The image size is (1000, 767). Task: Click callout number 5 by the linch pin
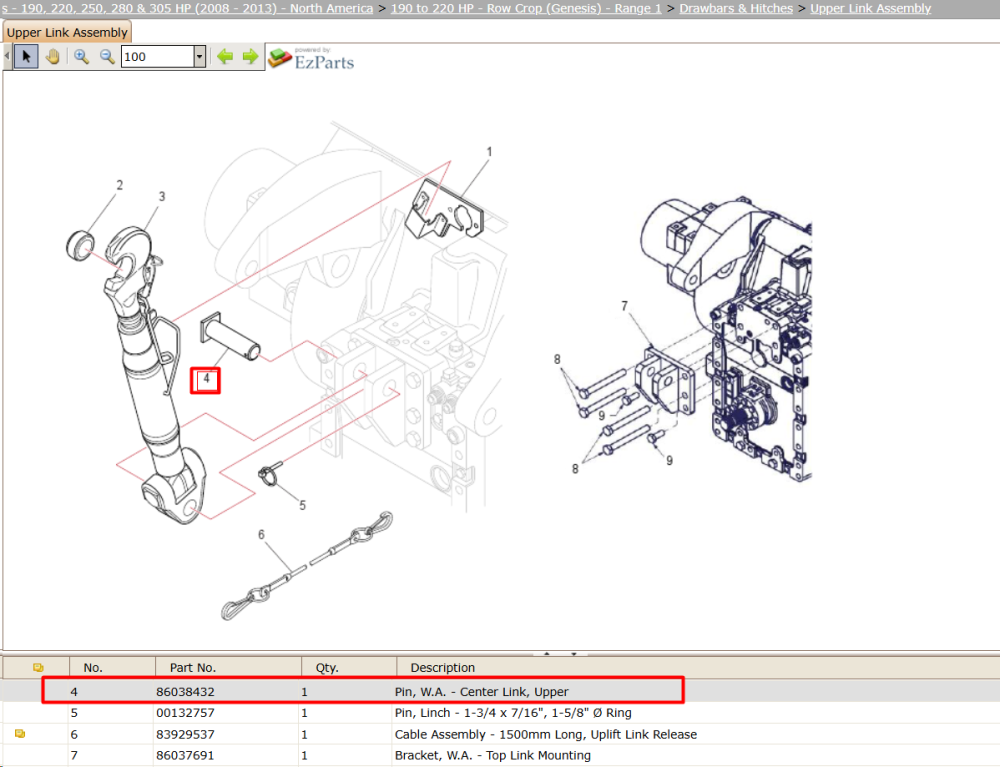coord(302,505)
